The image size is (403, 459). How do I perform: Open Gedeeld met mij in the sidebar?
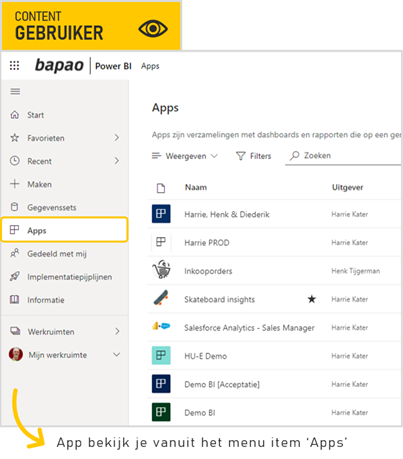pyautogui.click(x=64, y=253)
